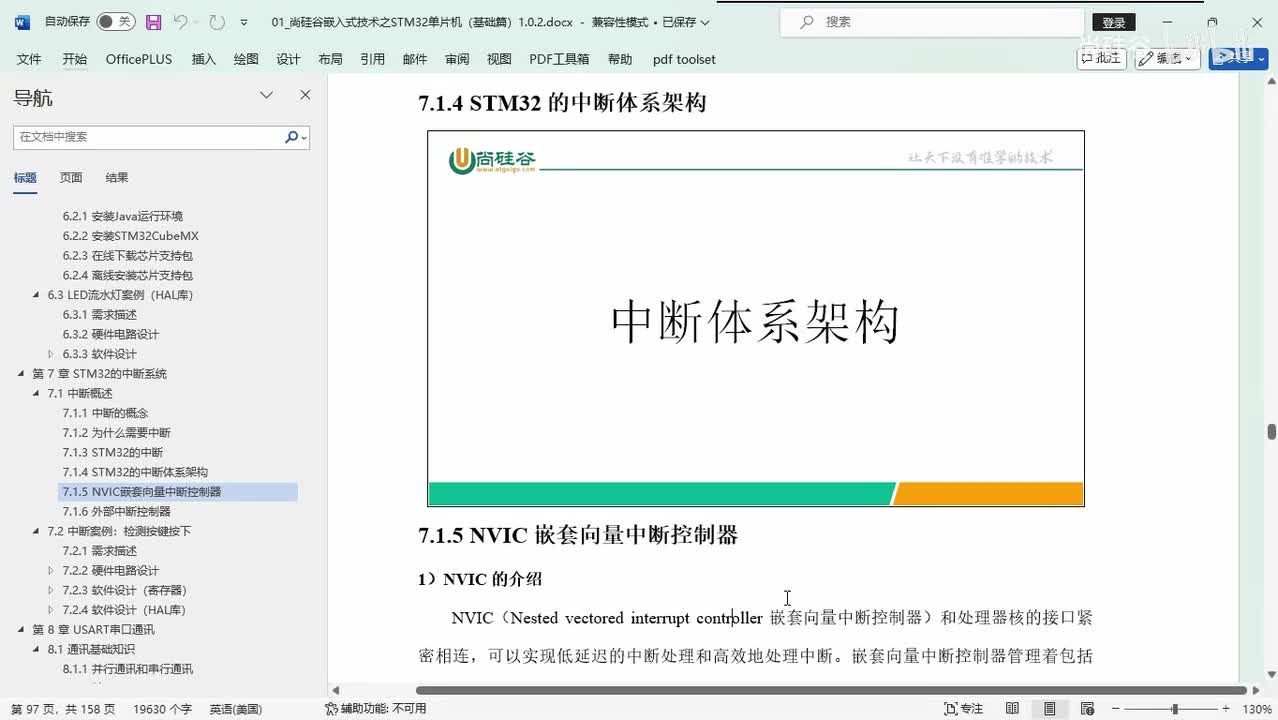Toggle the AutoSave (自动保存) switch
The image size is (1278, 720).
116,21
